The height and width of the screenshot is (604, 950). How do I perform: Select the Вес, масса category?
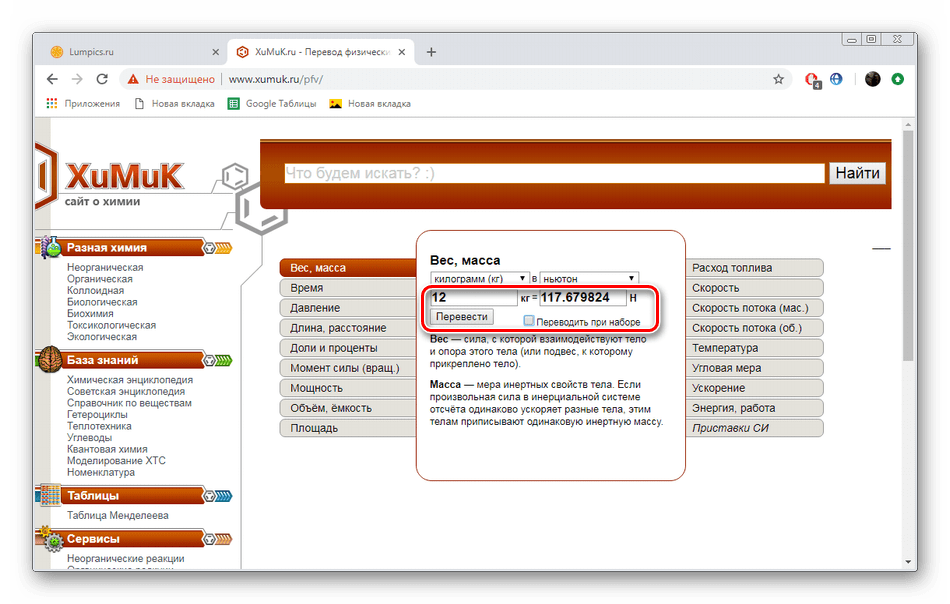point(348,268)
